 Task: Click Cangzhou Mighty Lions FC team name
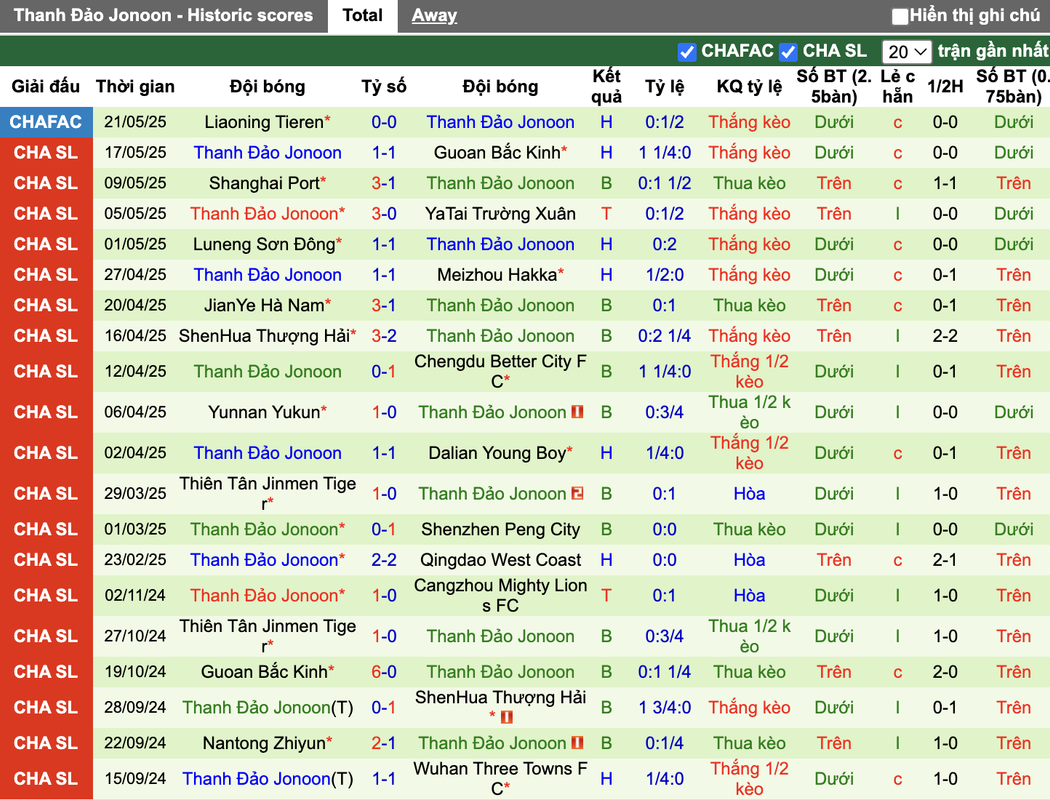pos(500,595)
